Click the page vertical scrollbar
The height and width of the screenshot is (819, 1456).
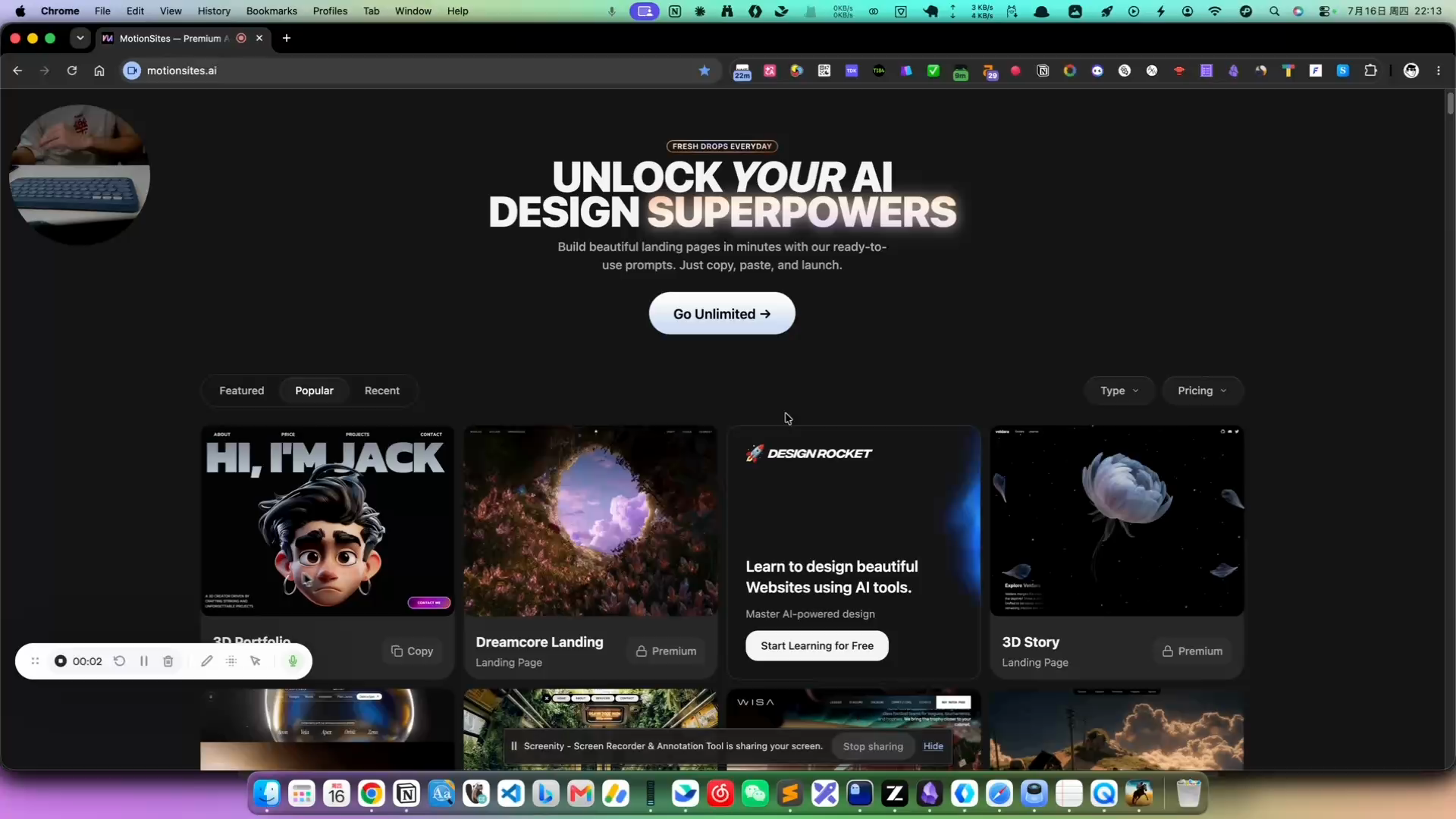point(1450,102)
